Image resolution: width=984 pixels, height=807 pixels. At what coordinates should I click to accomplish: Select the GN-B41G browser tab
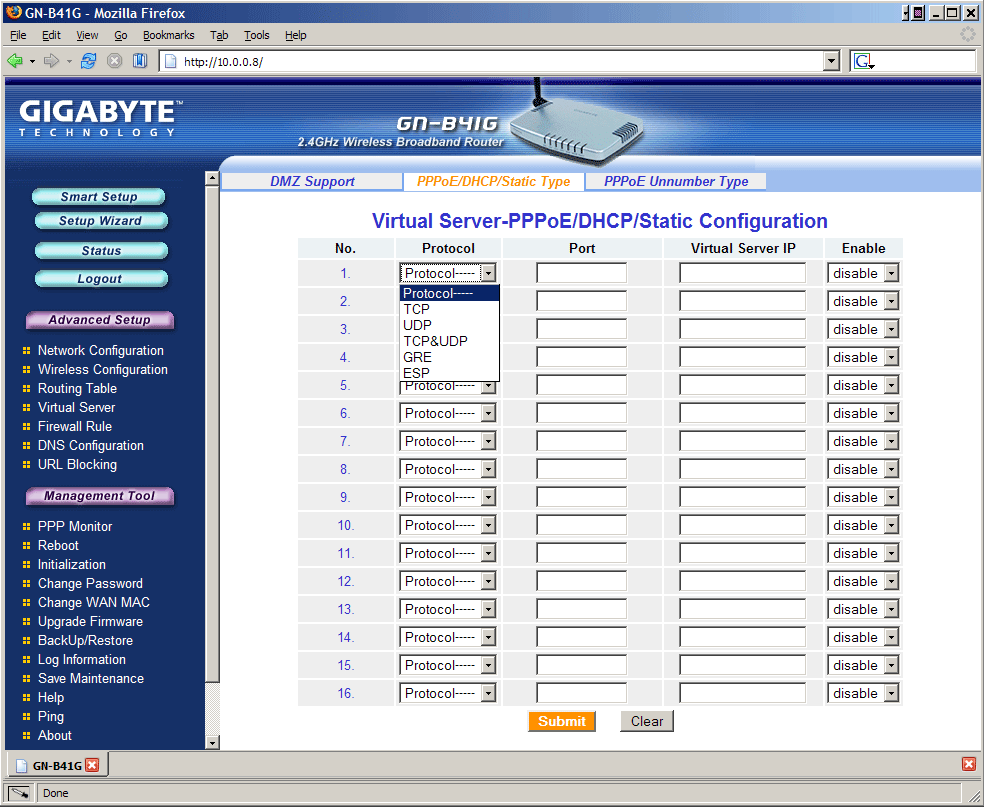point(58,766)
